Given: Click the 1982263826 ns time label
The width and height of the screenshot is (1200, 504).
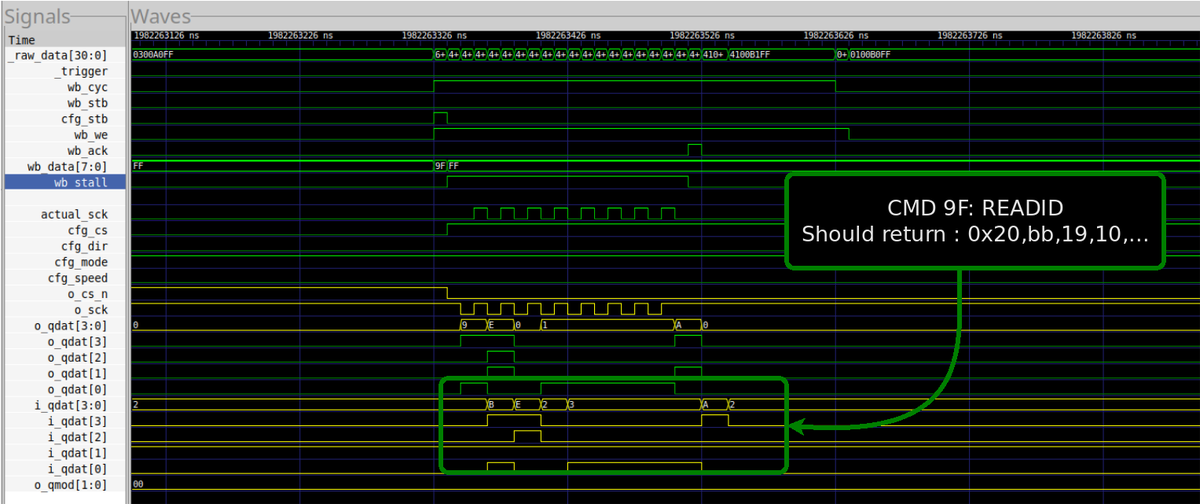Looking at the screenshot, I should 1105,35.
